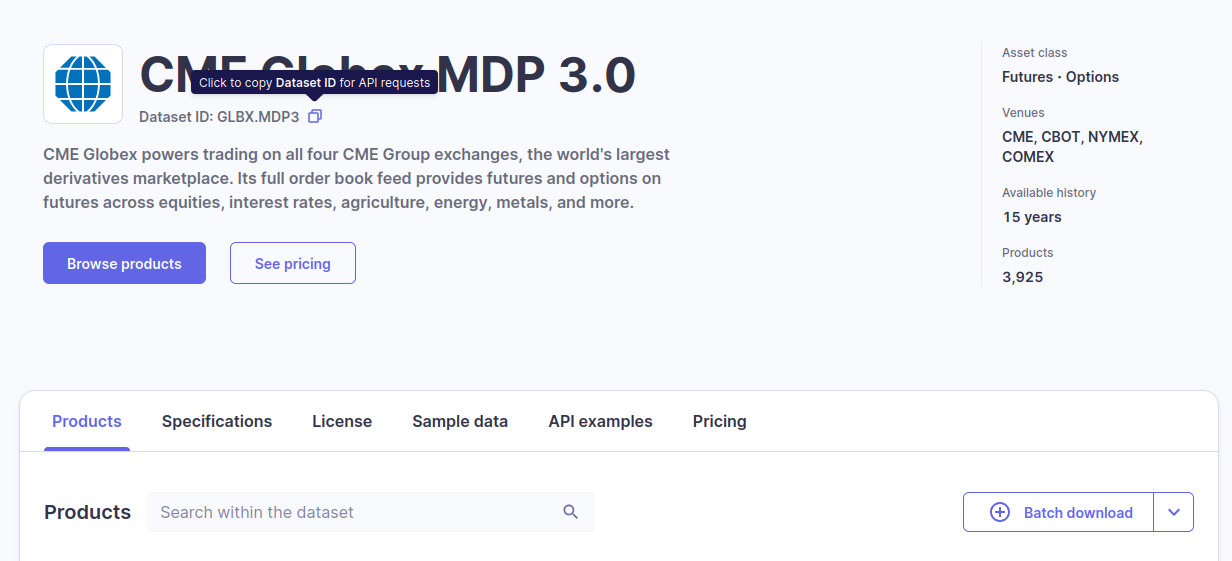The image size is (1232, 561).
Task: View the Sample data tab
Action: (460, 421)
